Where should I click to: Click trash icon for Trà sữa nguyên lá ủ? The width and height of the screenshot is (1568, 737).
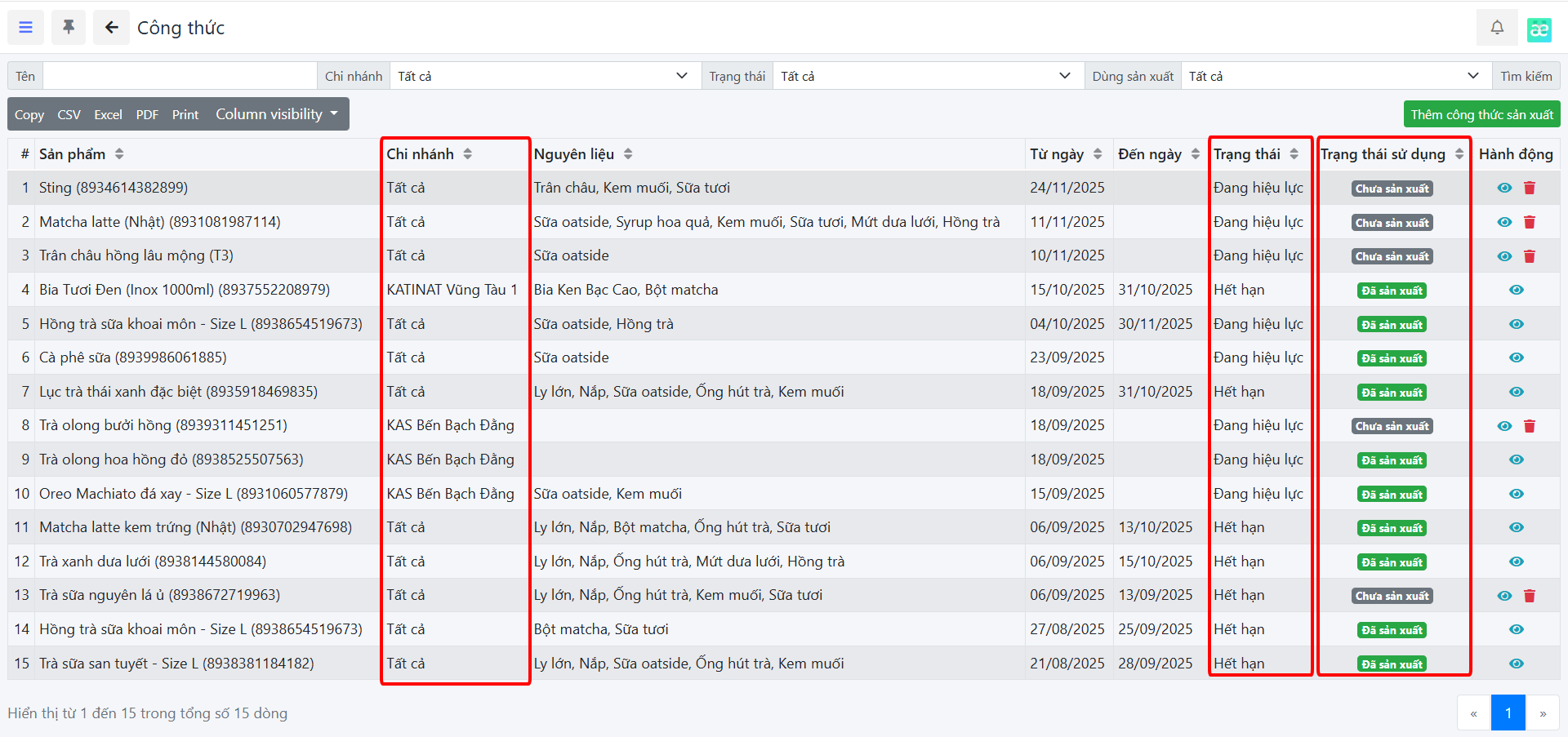(1529, 596)
